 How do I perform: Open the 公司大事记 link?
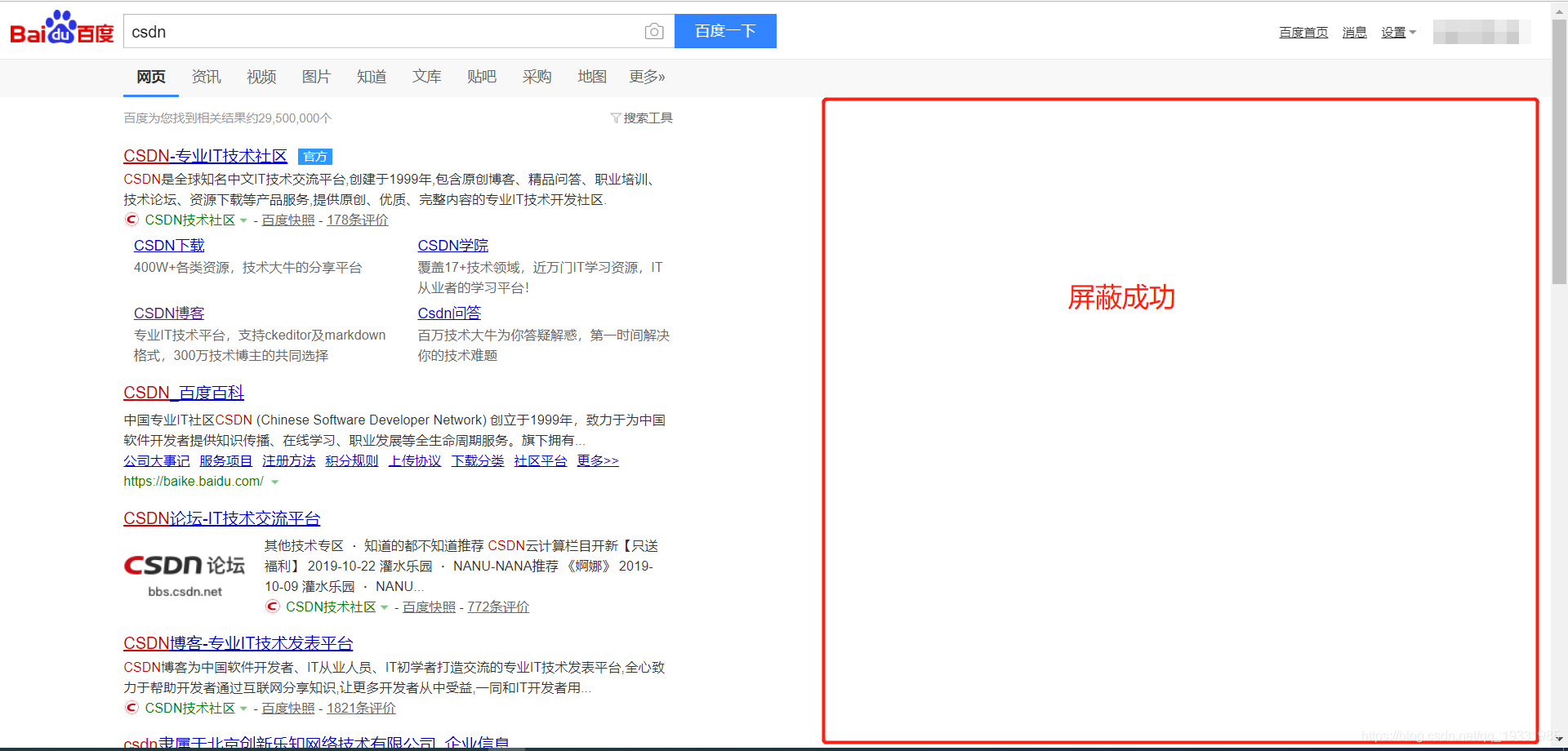tap(156, 461)
